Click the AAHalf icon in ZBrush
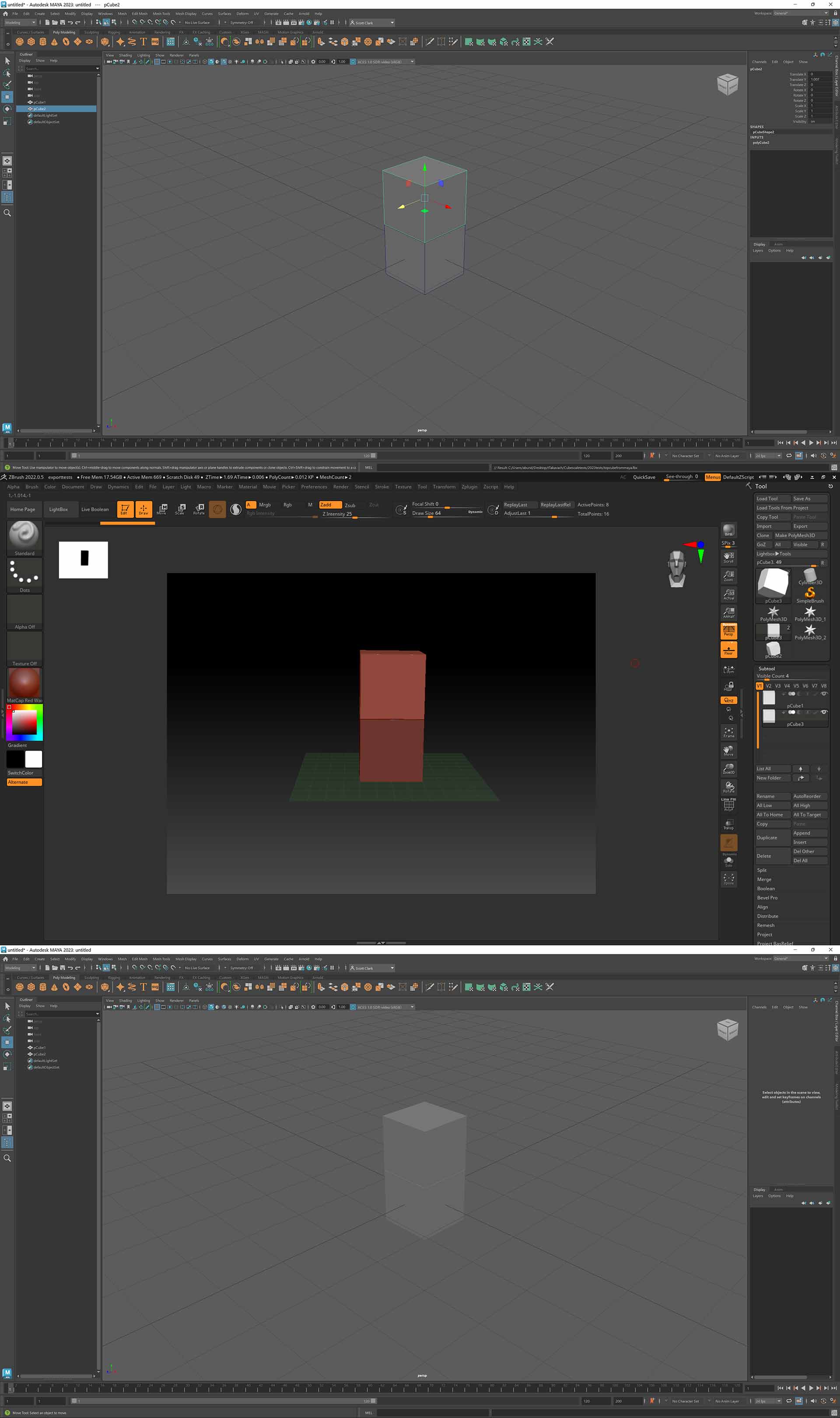This screenshot has width=840, height=1418. pyautogui.click(x=728, y=612)
